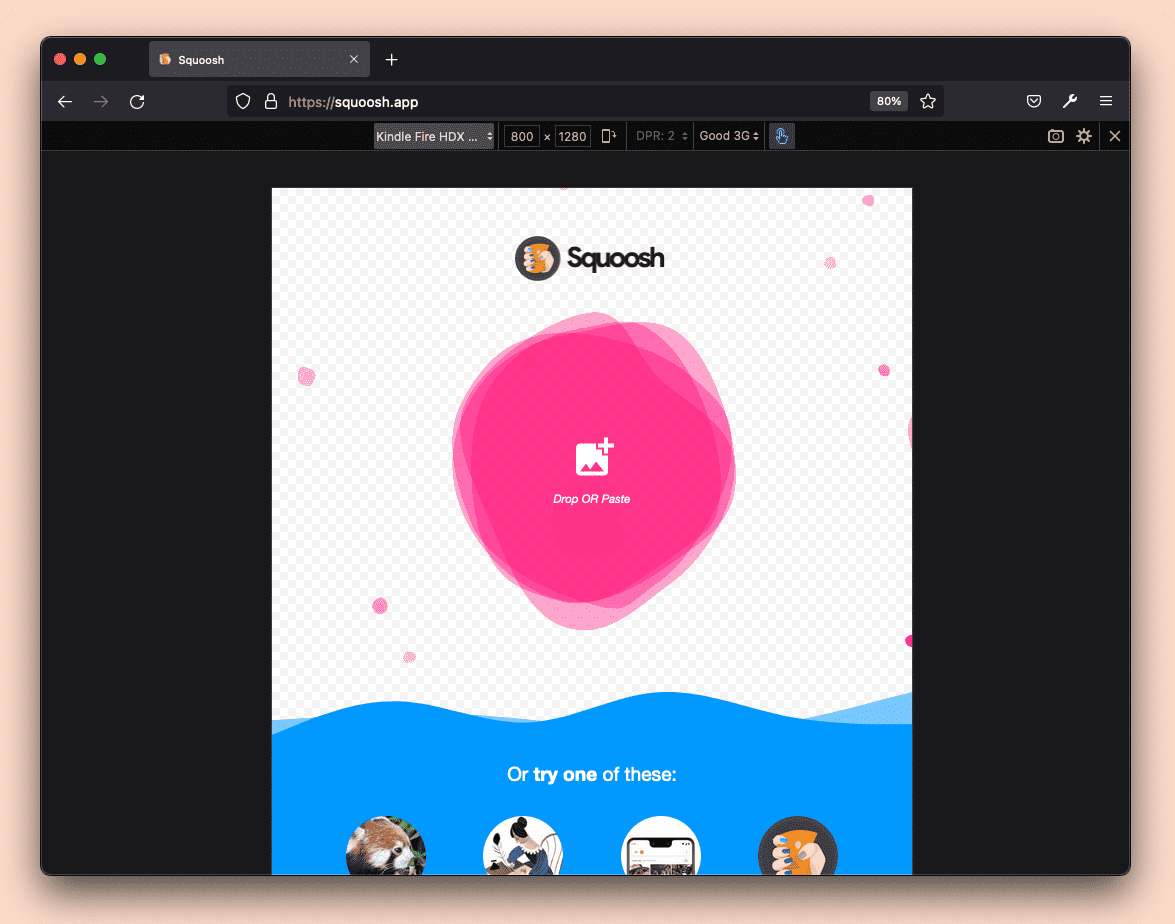This screenshot has height=924, width=1175.
Task: Bookmark the page with the star
Action: click(x=928, y=101)
